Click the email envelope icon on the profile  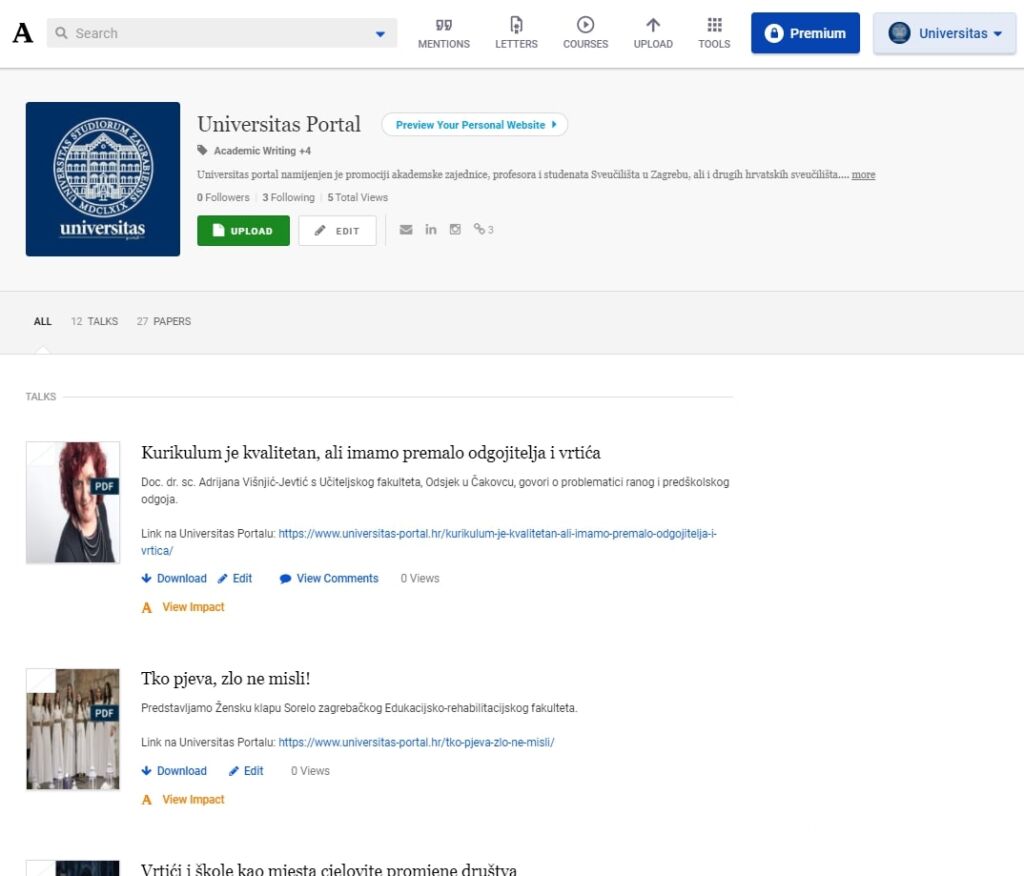pyautogui.click(x=406, y=229)
